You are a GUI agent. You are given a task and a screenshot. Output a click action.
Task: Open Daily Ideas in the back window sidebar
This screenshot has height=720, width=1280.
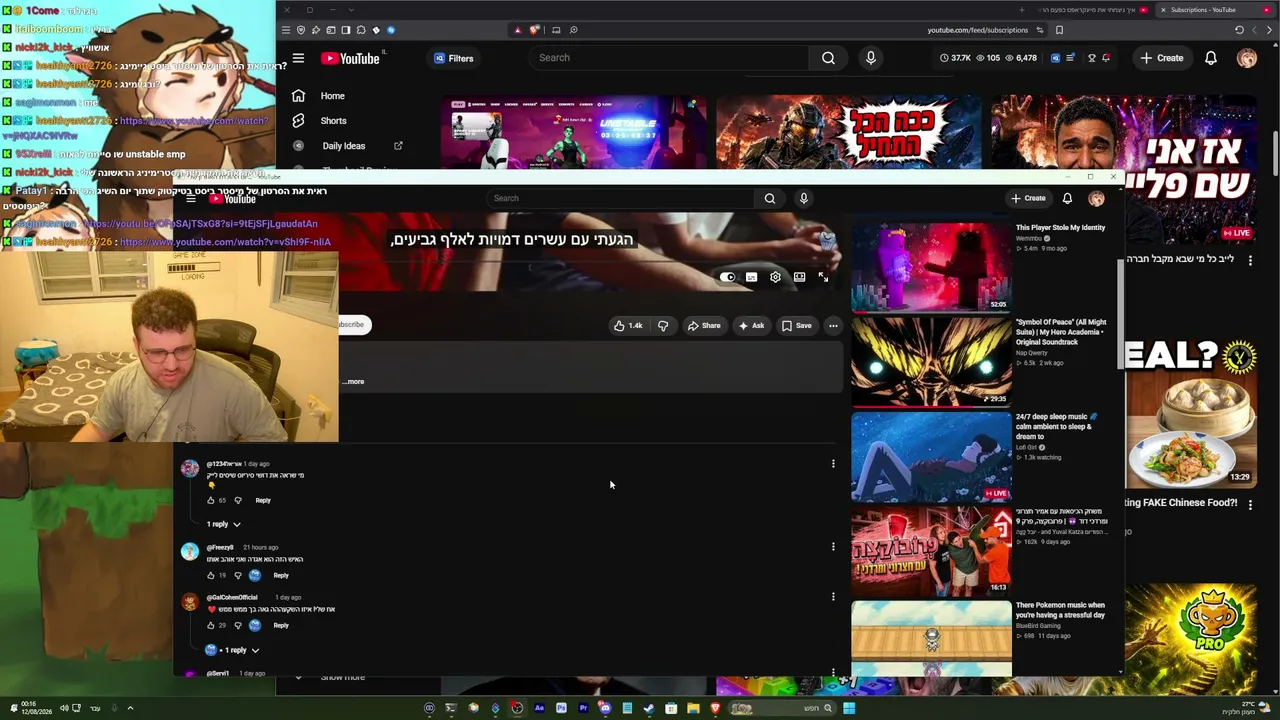click(x=343, y=146)
